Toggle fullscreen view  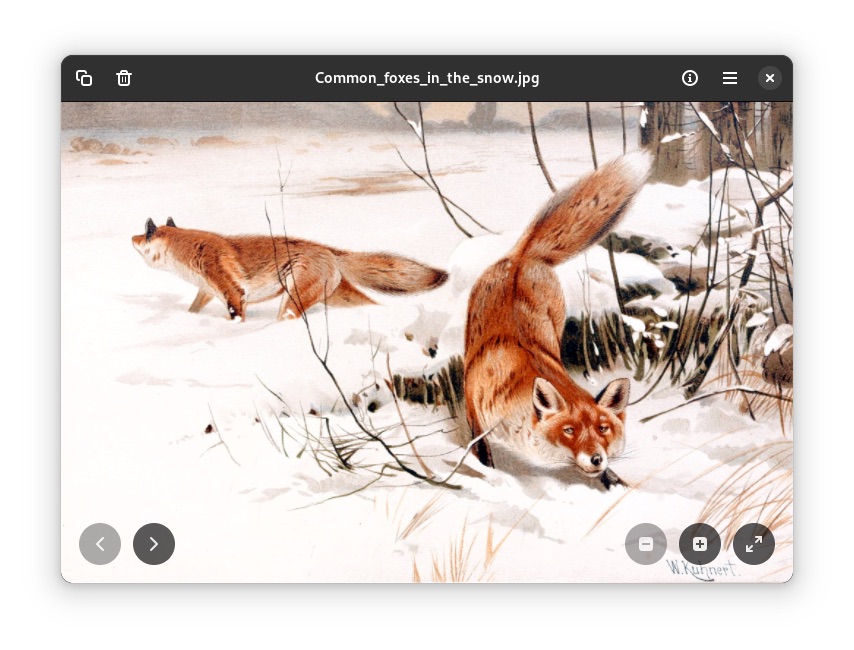pos(754,544)
